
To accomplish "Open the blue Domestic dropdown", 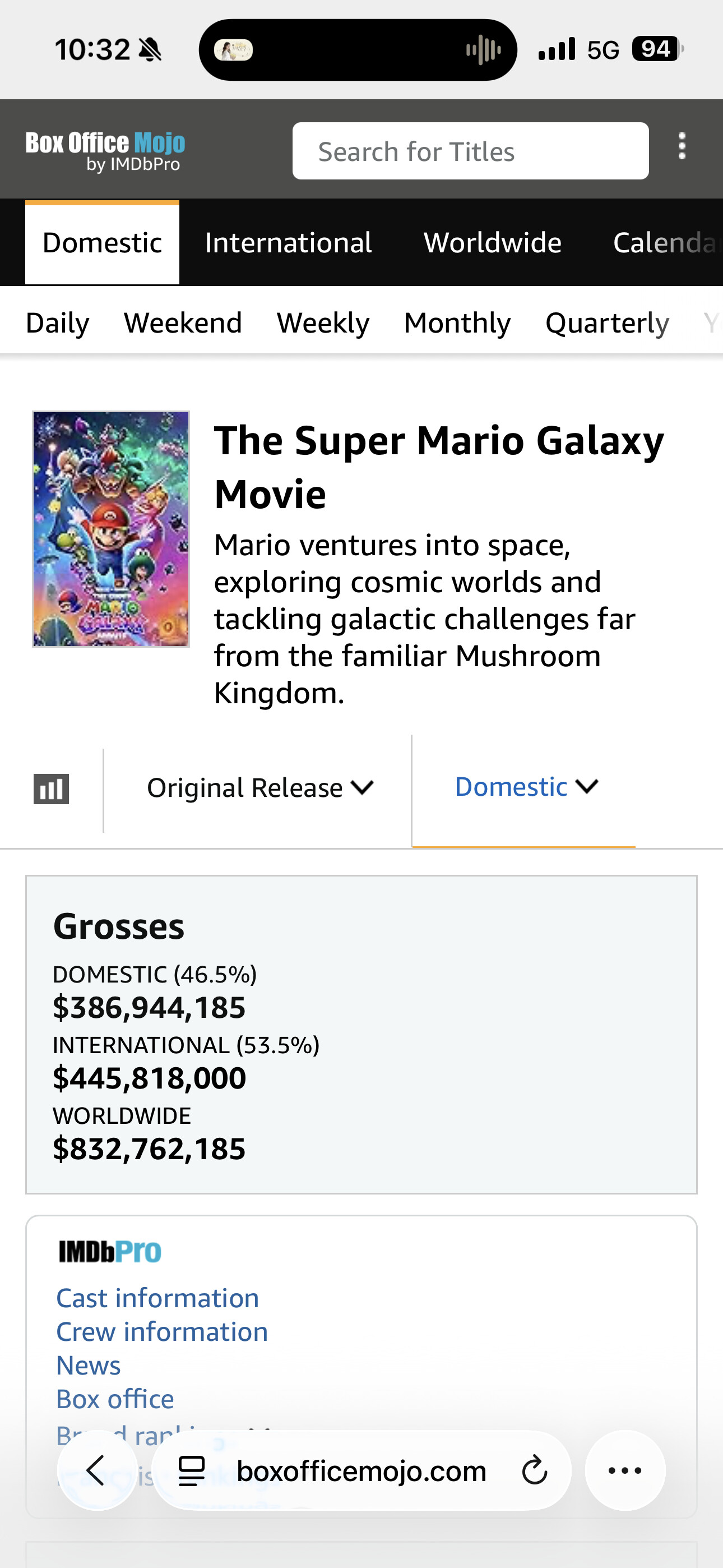I will (526, 786).
